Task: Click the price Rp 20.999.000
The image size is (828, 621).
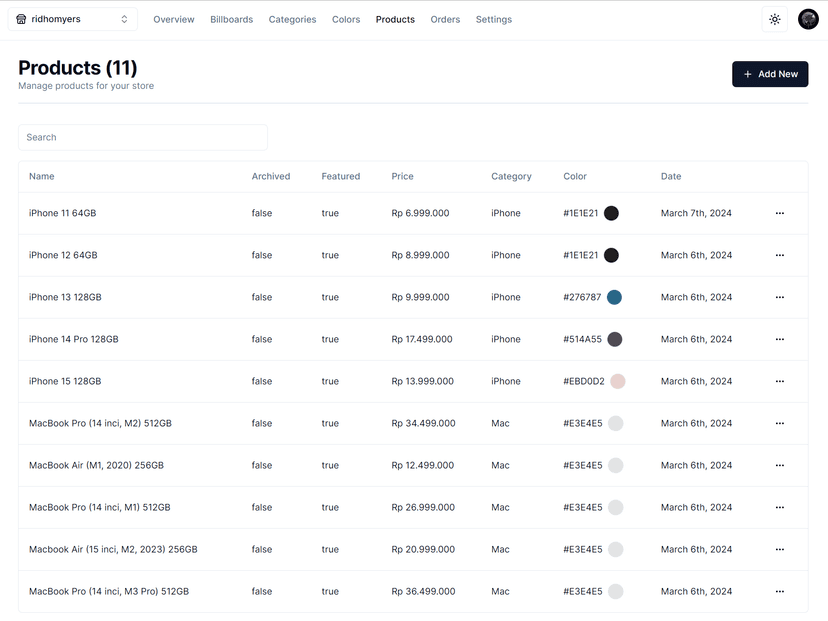Action: [423, 549]
